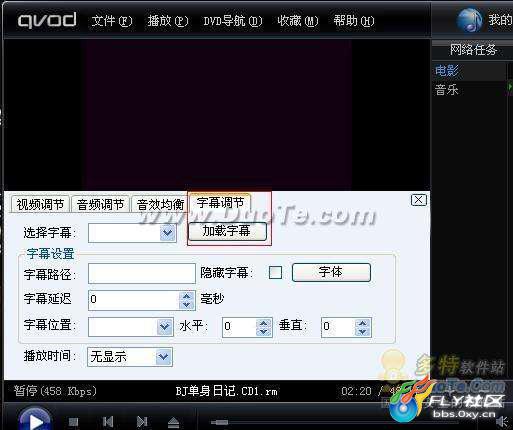Click the eject/open file icon

(x=174, y=422)
